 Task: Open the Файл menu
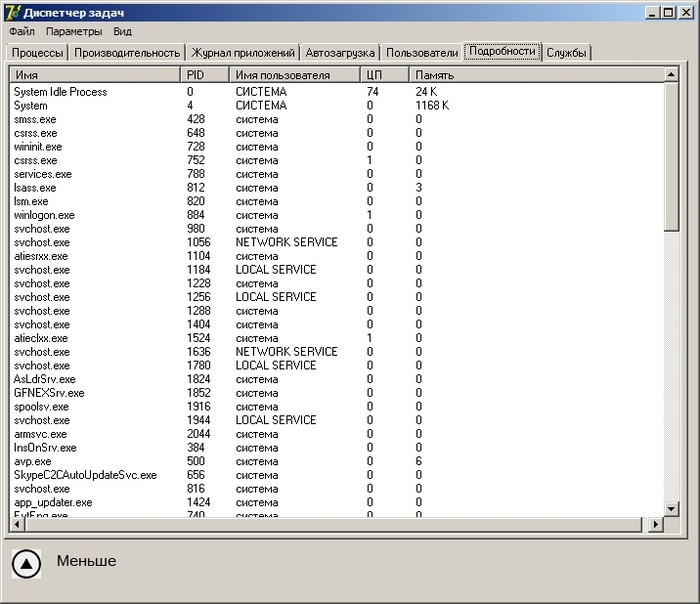[x=21, y=32]
